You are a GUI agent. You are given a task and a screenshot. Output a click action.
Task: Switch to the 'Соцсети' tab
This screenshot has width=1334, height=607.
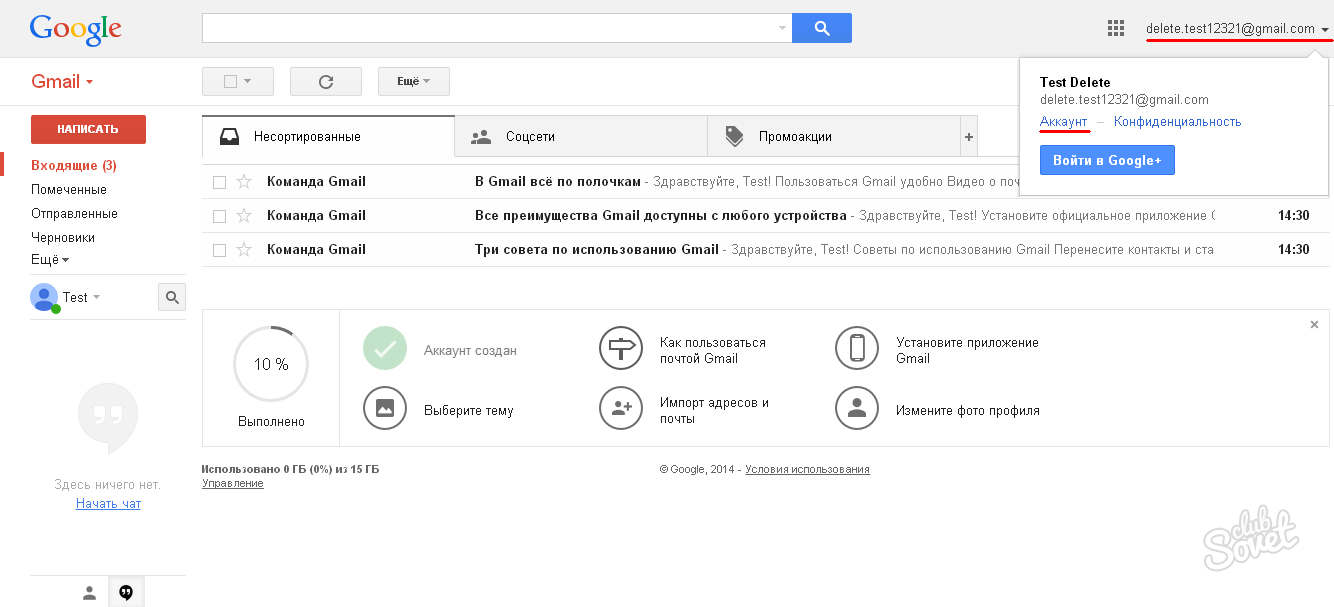[581, 137]
